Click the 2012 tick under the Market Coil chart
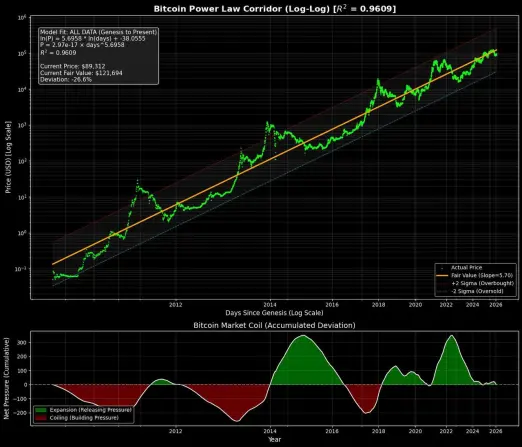This screenshot has height=447, width=522. click(x=176, y=431)
